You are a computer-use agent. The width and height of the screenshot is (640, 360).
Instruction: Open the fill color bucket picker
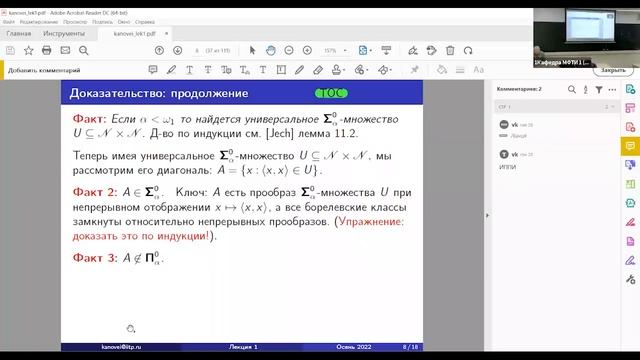click(x=442, y=70)
